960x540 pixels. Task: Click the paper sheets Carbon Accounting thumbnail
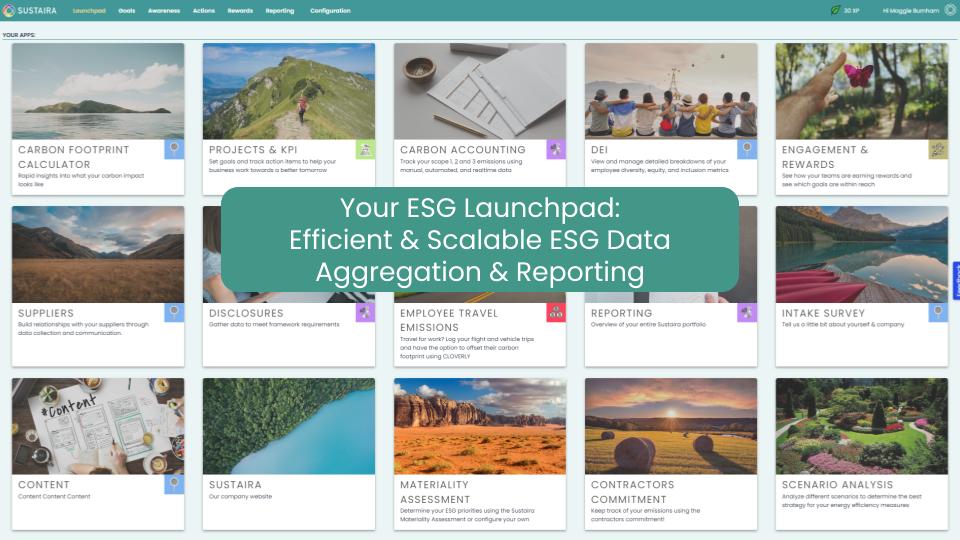coord(480,91)
